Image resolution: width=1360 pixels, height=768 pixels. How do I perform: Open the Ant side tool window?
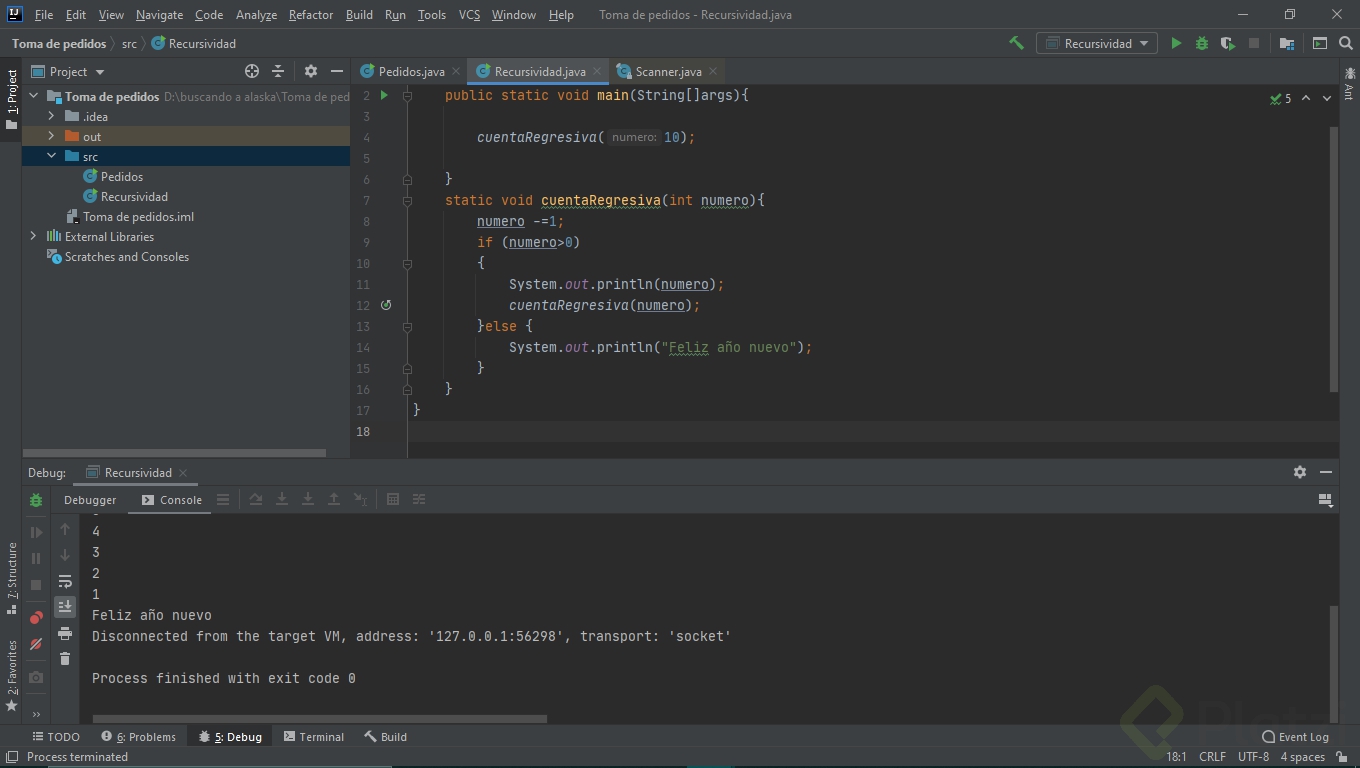coord(1349,82)
